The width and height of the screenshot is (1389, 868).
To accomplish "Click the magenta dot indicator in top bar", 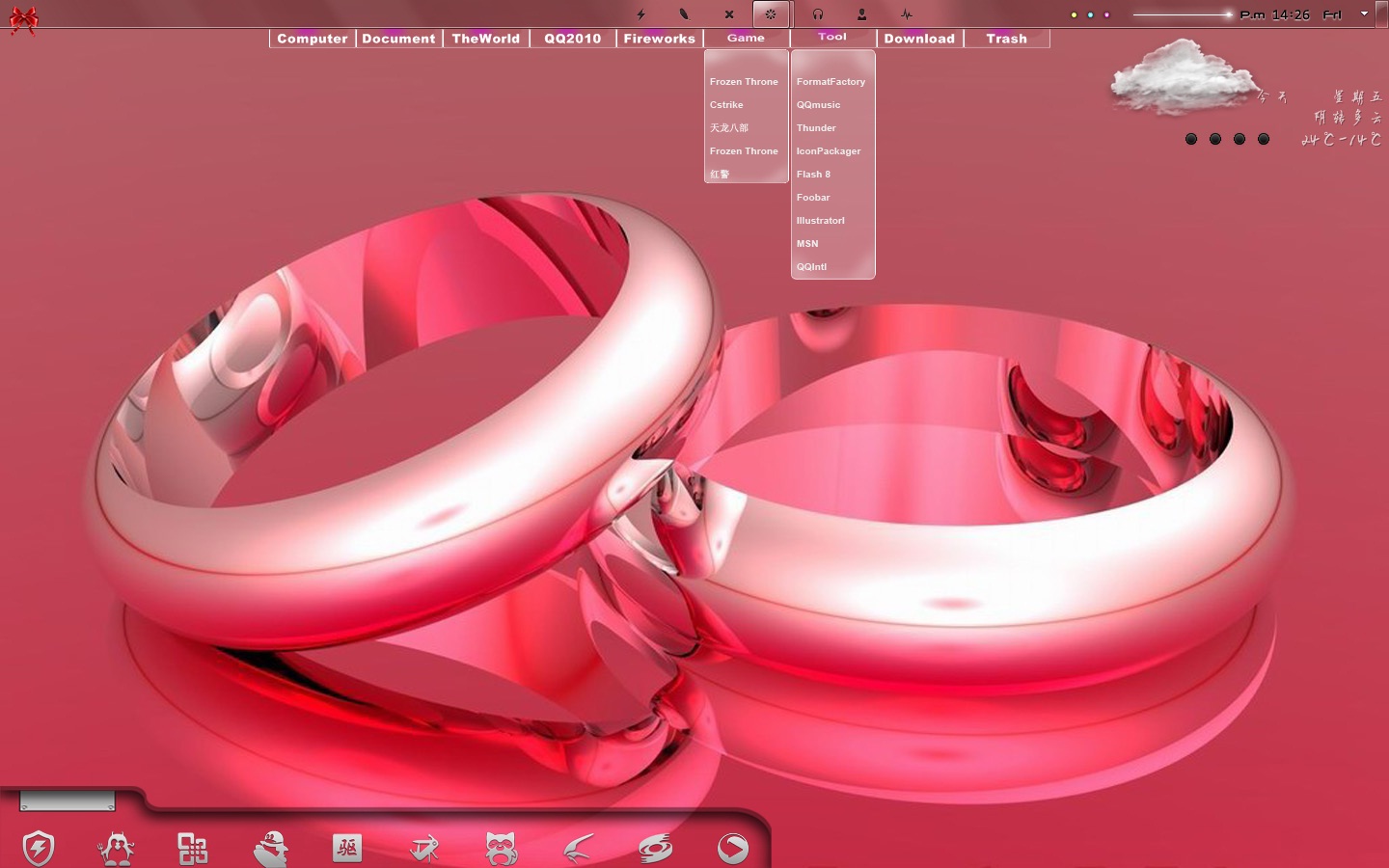I will (1106, 14).
